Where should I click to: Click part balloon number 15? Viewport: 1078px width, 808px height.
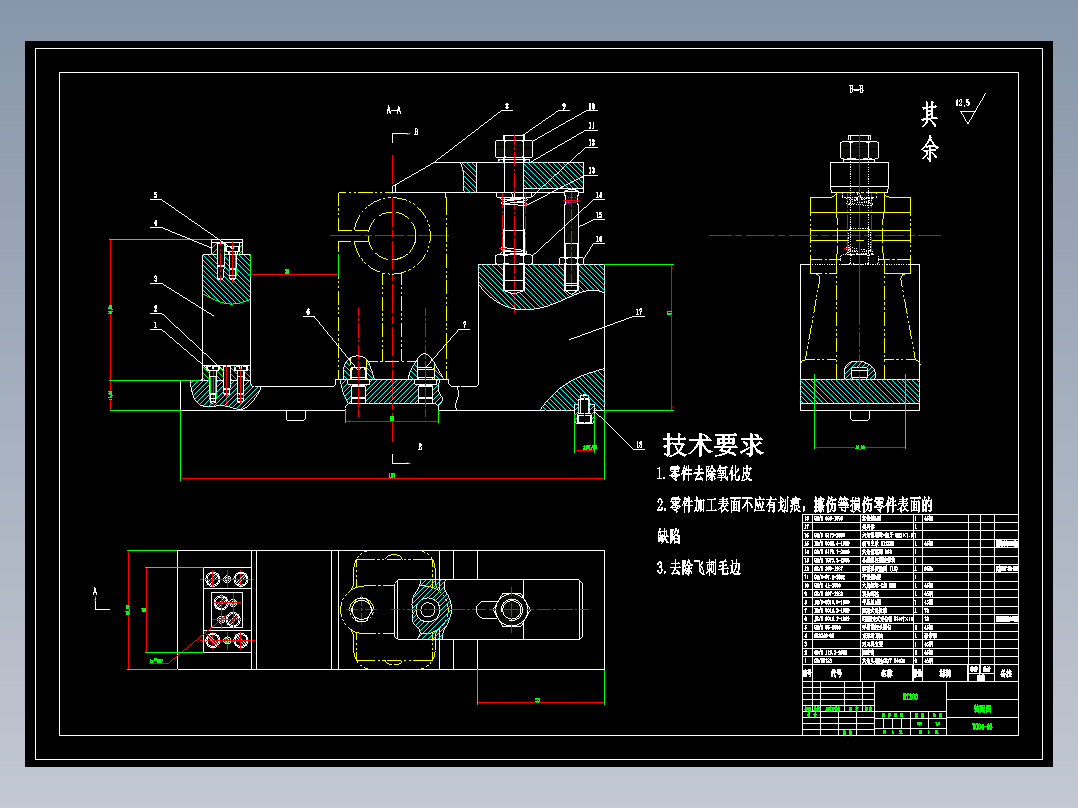(599, 215)
